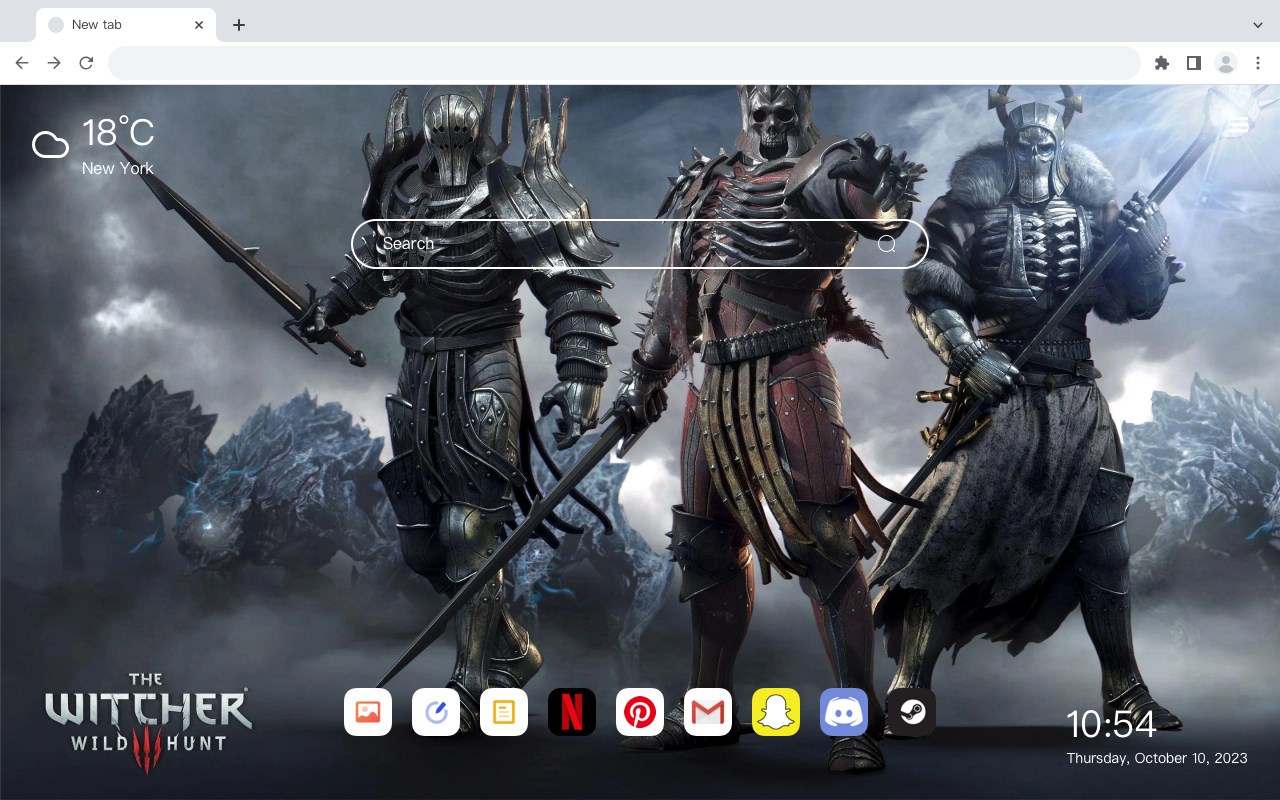1280x800 pixels.
Task: Toggle the browser side panel icon
Action: 1193,63
